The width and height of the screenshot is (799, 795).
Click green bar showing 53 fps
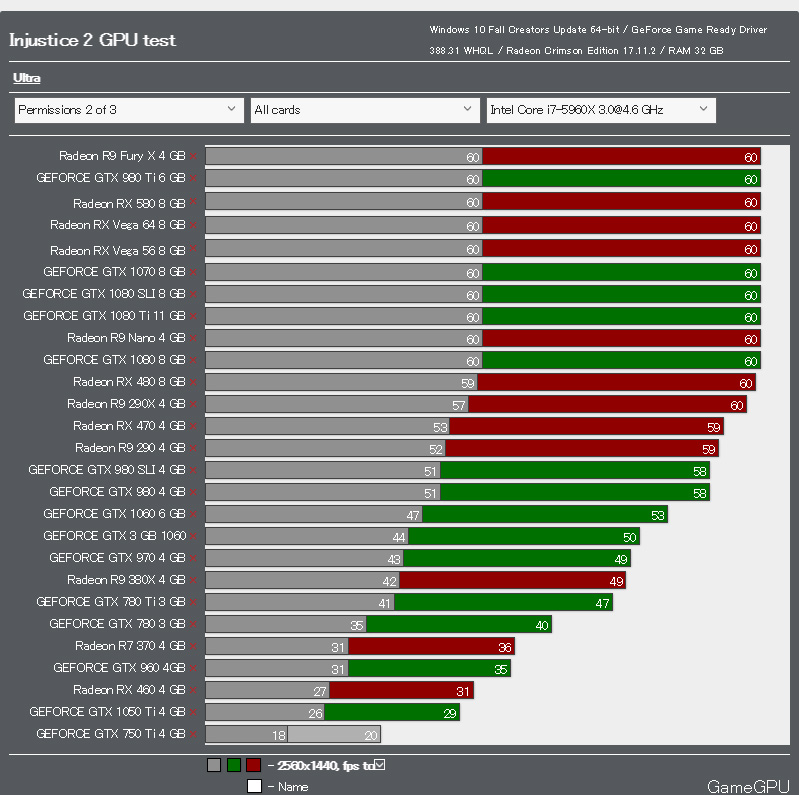[545, 515]
